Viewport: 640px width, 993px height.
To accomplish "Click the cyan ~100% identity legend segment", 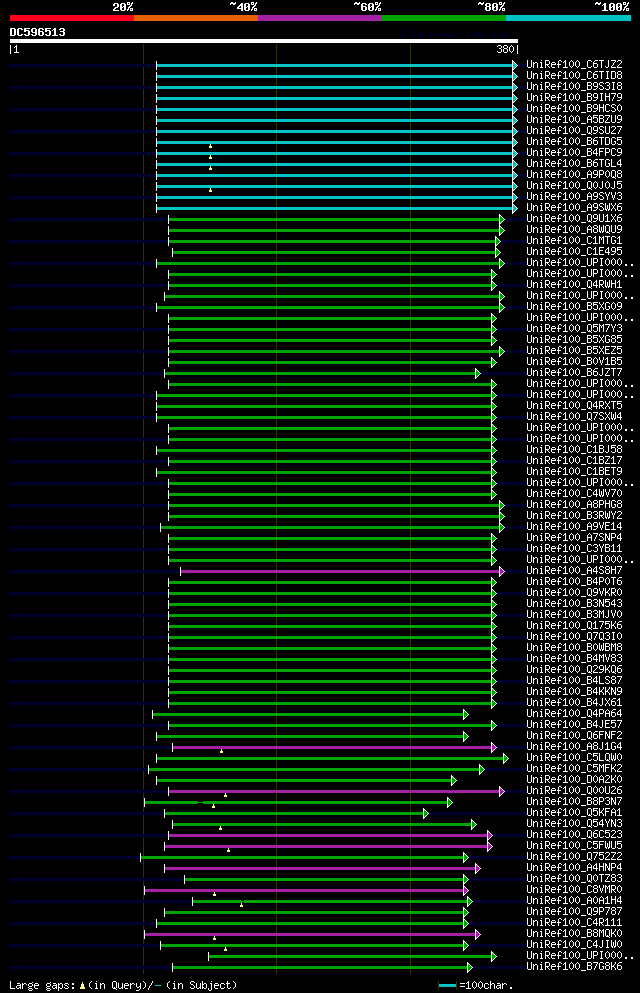I will (x=568, y=18).
